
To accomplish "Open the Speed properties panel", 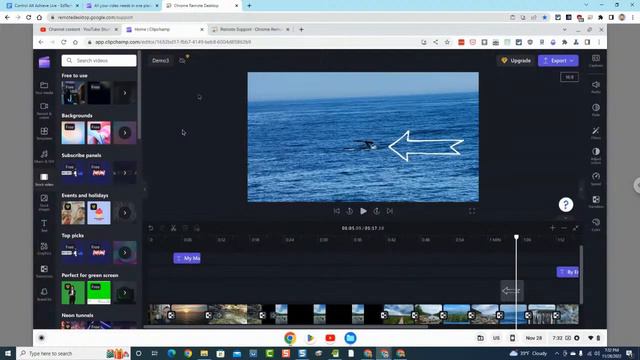I will coord(596,178).
